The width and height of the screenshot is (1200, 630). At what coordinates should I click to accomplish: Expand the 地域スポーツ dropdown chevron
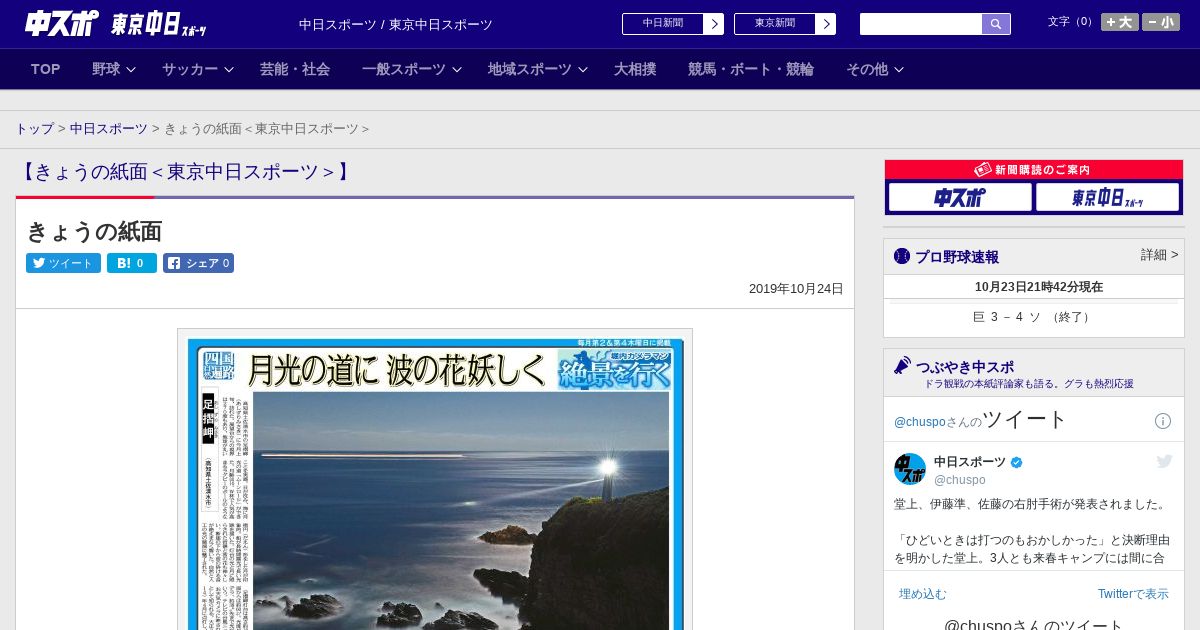click(583, 69)
